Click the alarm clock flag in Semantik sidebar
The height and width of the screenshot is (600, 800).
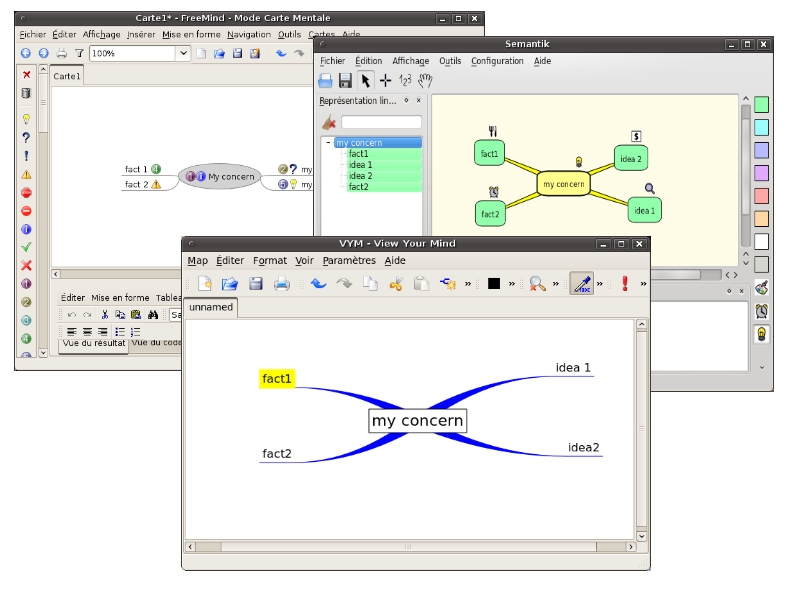click(x=761, y=311)
